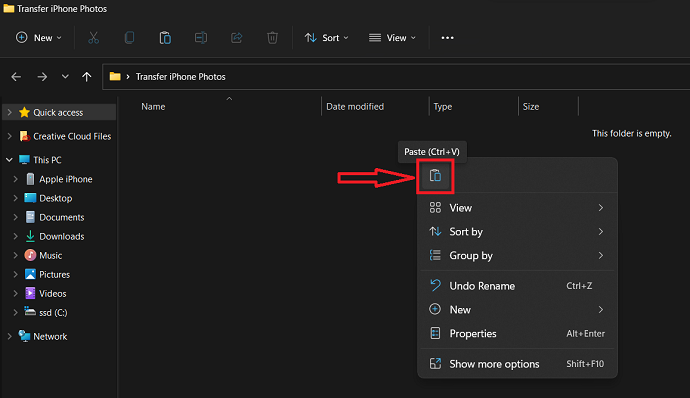This screenshot has width=690, height=398.
Task: Open the New dropdown in toolbar
Action: click(x=39, y=38)
